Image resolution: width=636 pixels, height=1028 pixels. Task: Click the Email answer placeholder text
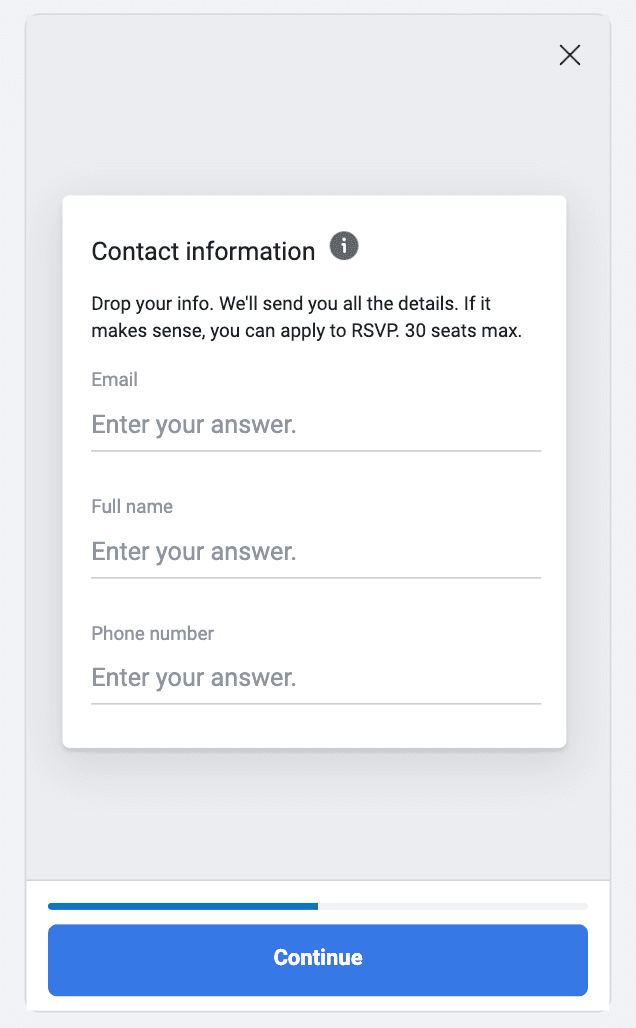pos(193,424)
